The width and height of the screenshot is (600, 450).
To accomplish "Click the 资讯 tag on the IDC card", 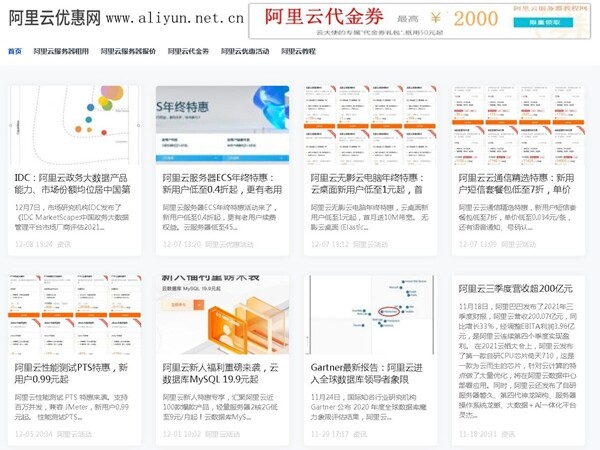I will pyautogui.click(x=64, y=244).
